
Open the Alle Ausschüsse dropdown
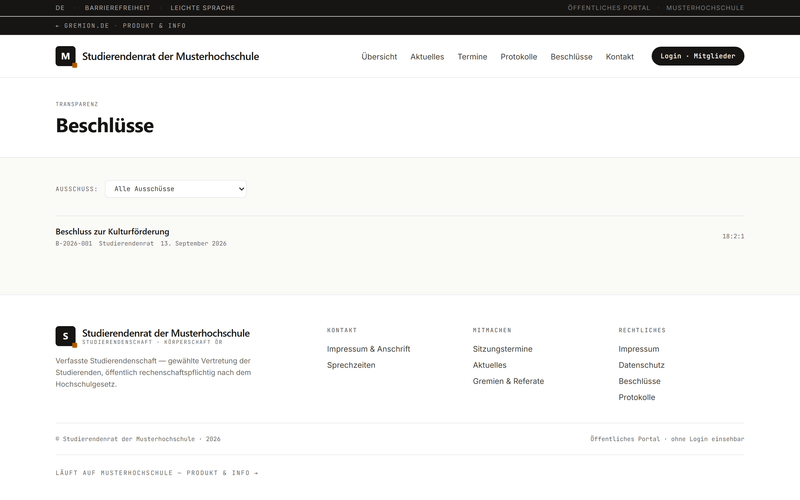[176, 189]
